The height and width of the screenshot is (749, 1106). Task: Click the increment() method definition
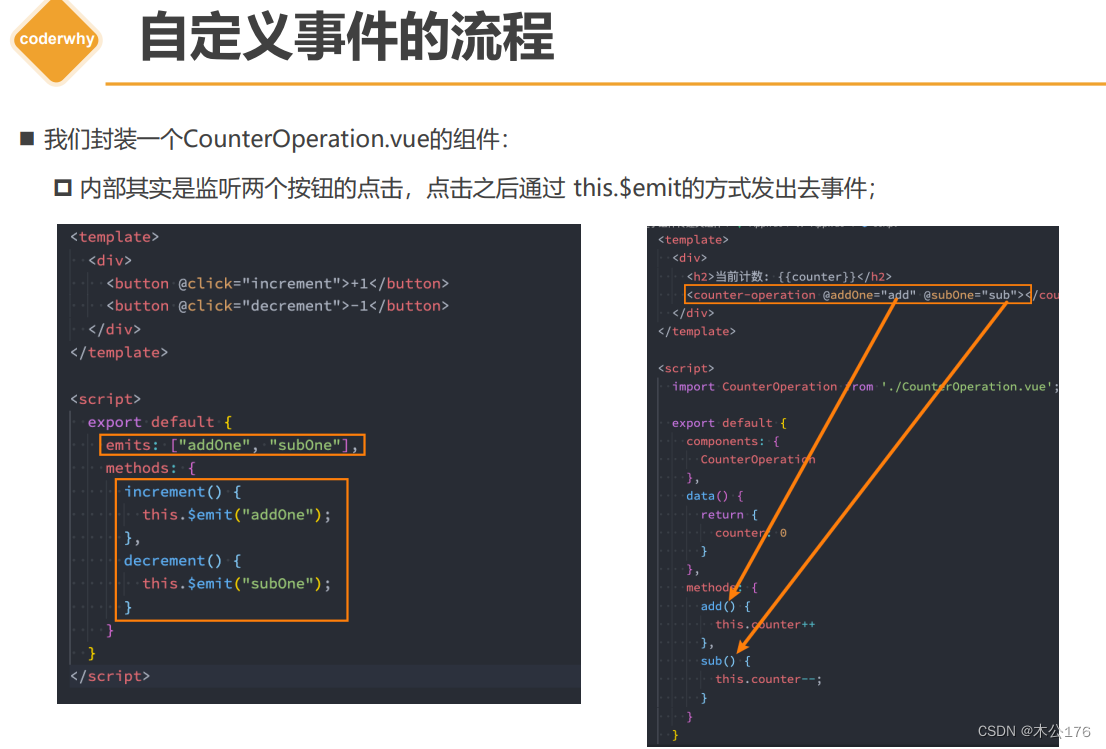point(183,491)
